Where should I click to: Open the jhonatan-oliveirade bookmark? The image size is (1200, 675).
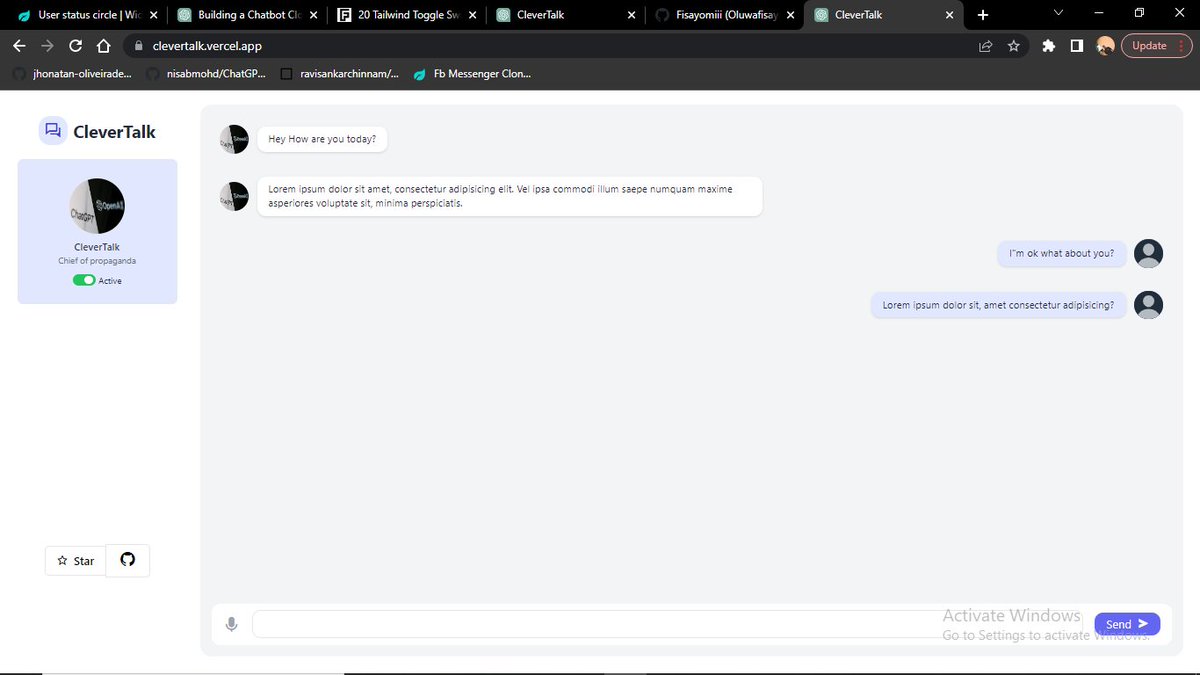pyautogui.click(x=72, y=74)
